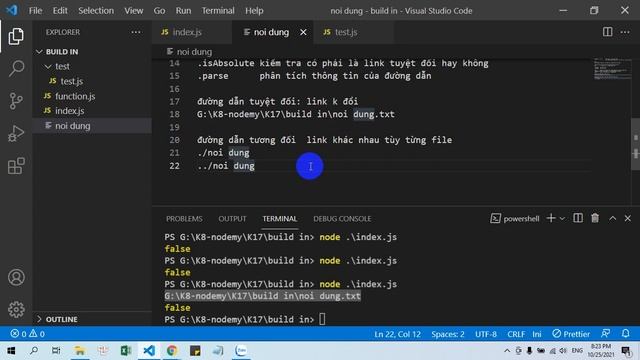Select the Terminal panel tab
Image resolution: width=640 pixels, height=360 pixels.
pos(280,219)
